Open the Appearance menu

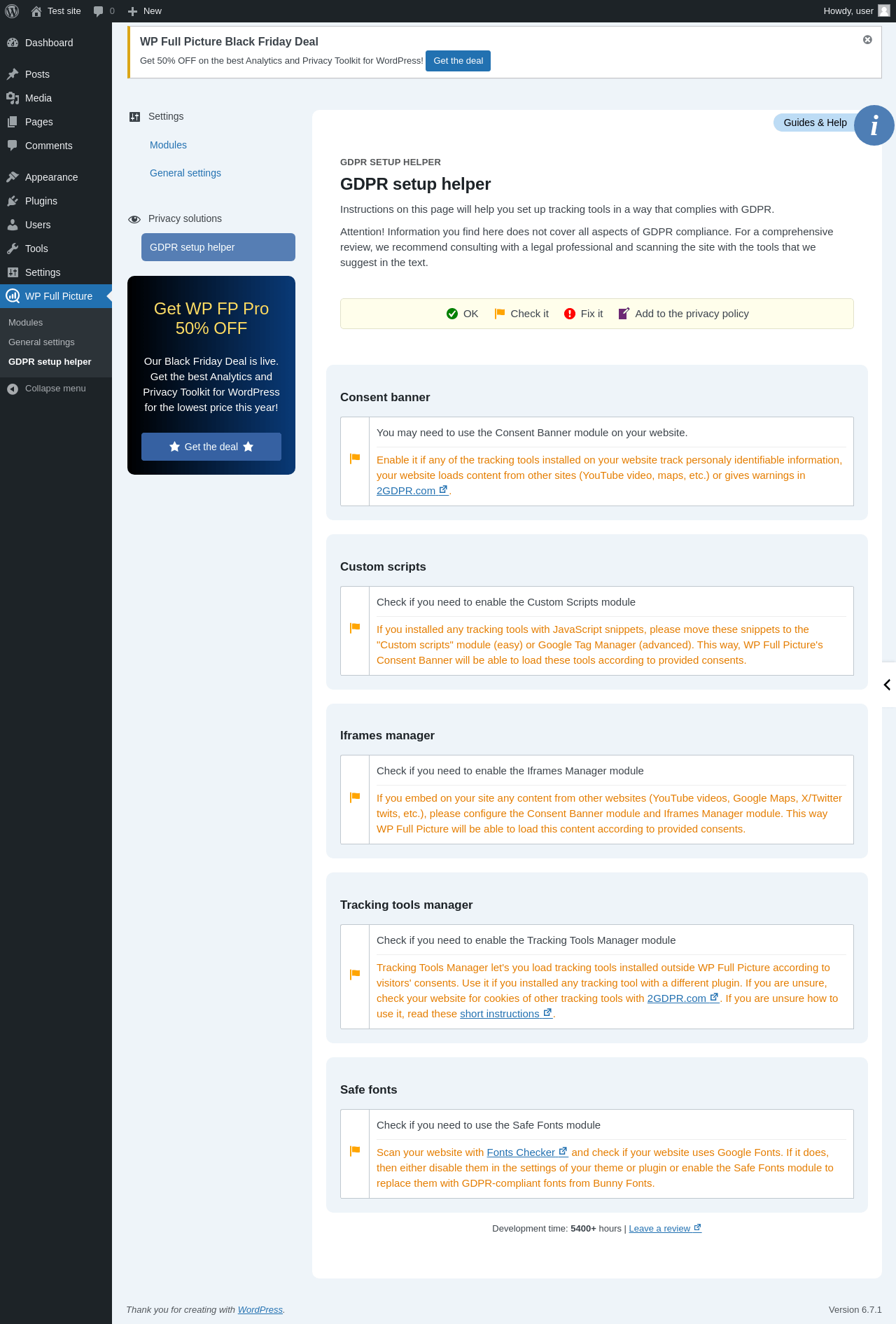click(56, 177)
